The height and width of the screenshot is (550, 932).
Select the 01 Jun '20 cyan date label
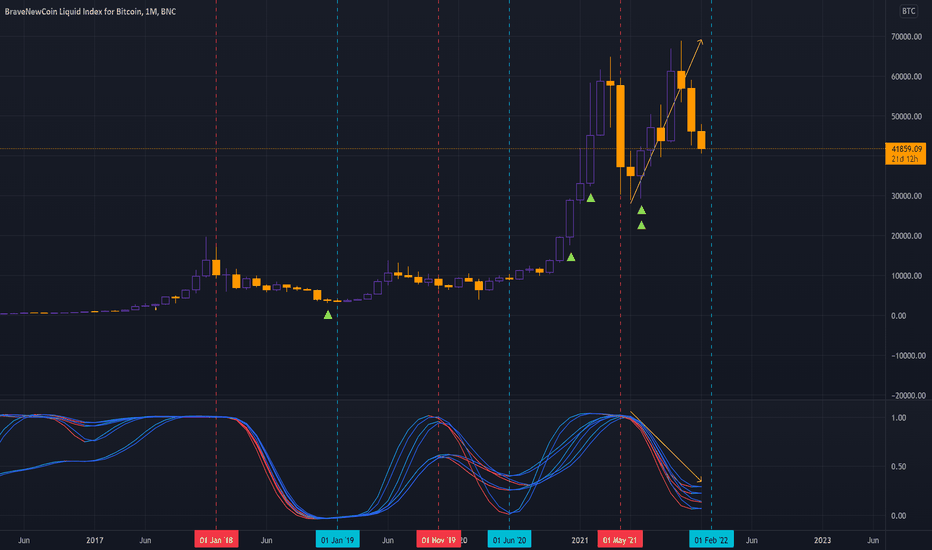coord(509,540)
